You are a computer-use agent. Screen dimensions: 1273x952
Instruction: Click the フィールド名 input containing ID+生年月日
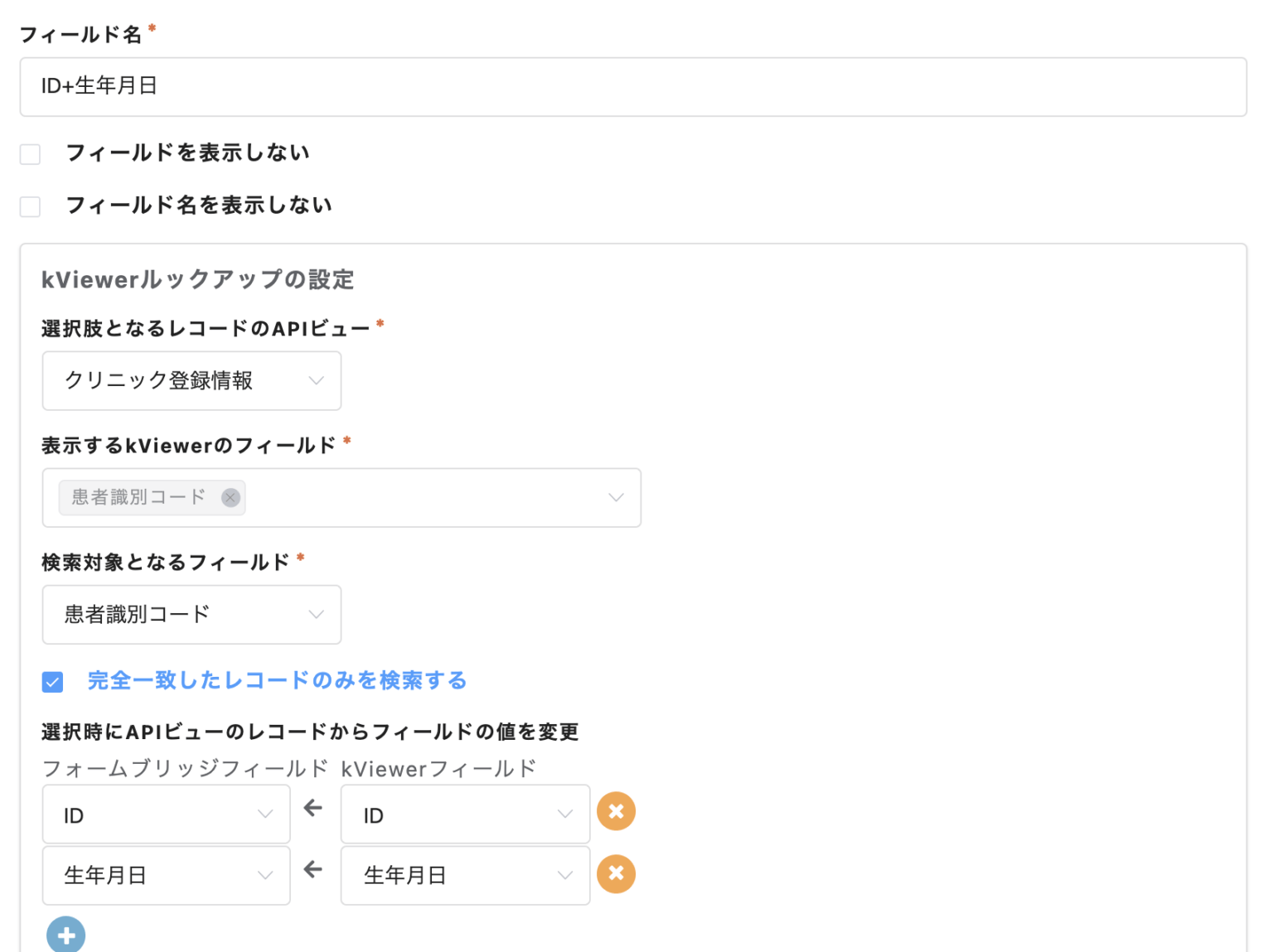click(x=633, y=87)
